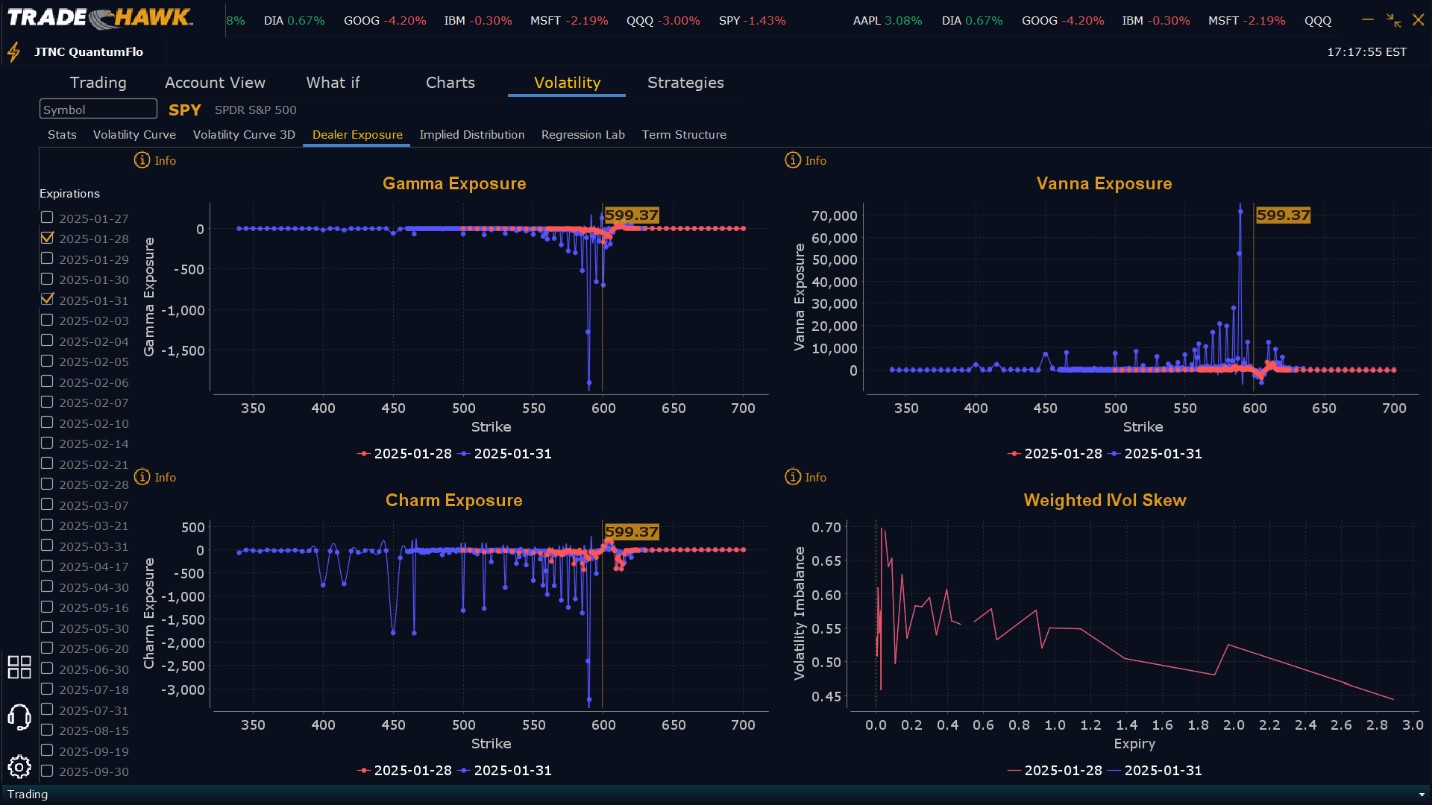Select the Dealer Exposure sub-tab

point(357,135)
